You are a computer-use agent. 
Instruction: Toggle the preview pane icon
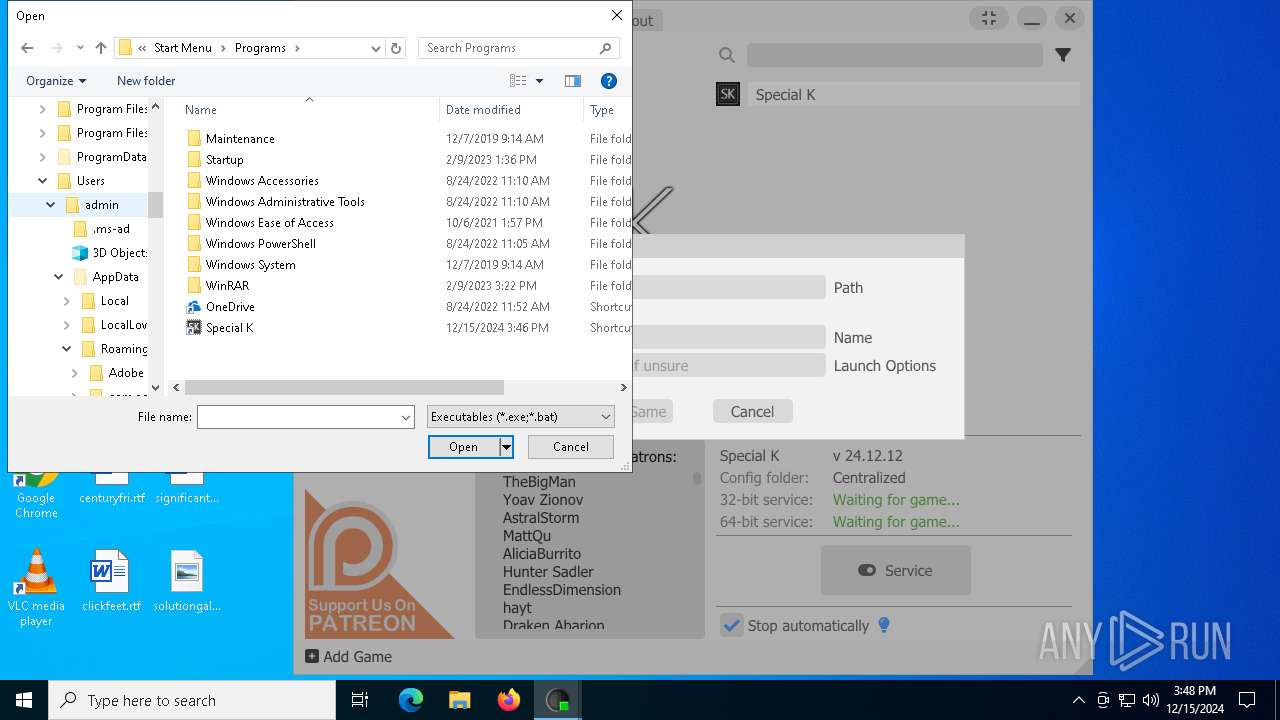[573, 81]
